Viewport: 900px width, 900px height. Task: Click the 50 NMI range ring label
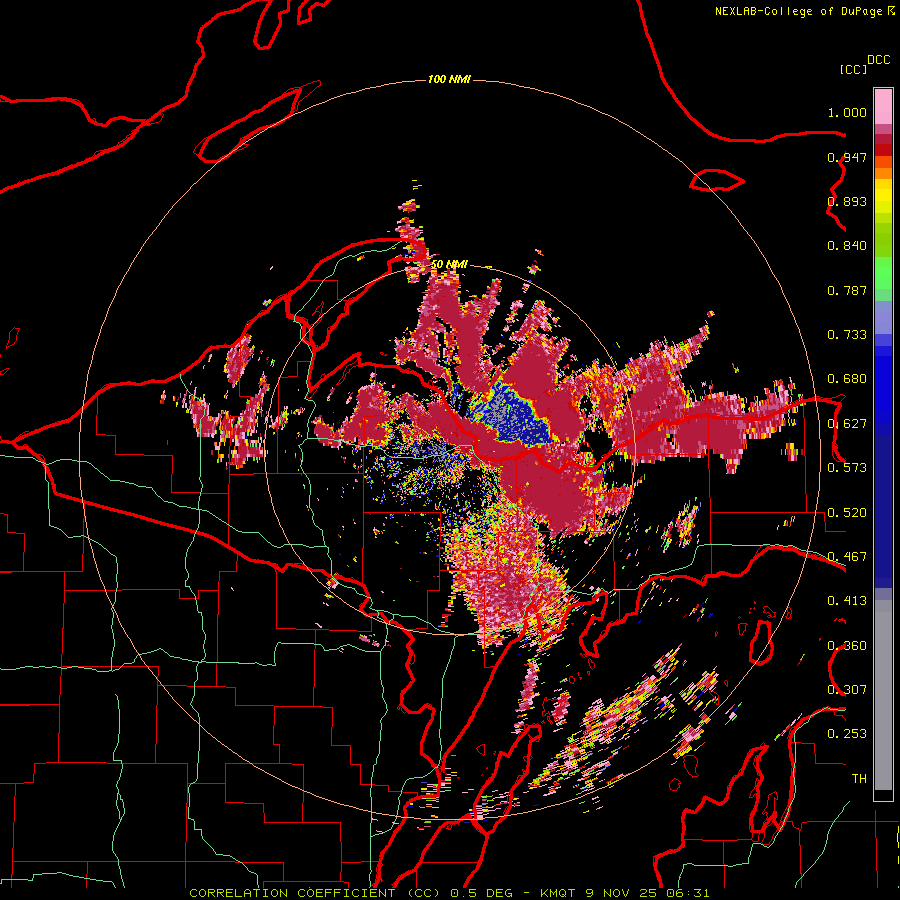point(449,265)
